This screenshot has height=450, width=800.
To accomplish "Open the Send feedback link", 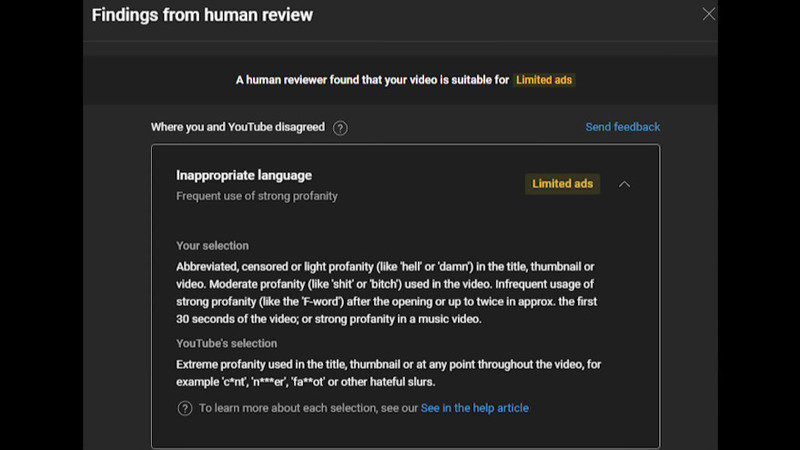I will click(x=622, y=127).
